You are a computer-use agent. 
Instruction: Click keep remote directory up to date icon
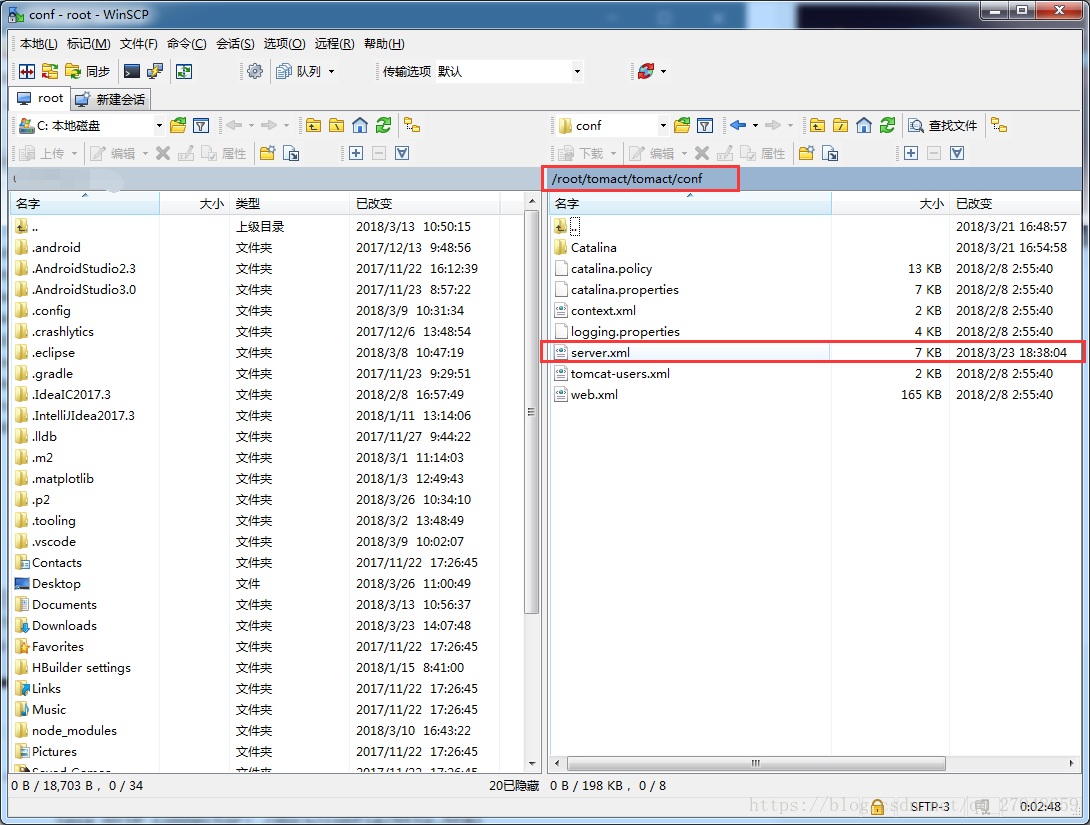(x=184, y=71)
